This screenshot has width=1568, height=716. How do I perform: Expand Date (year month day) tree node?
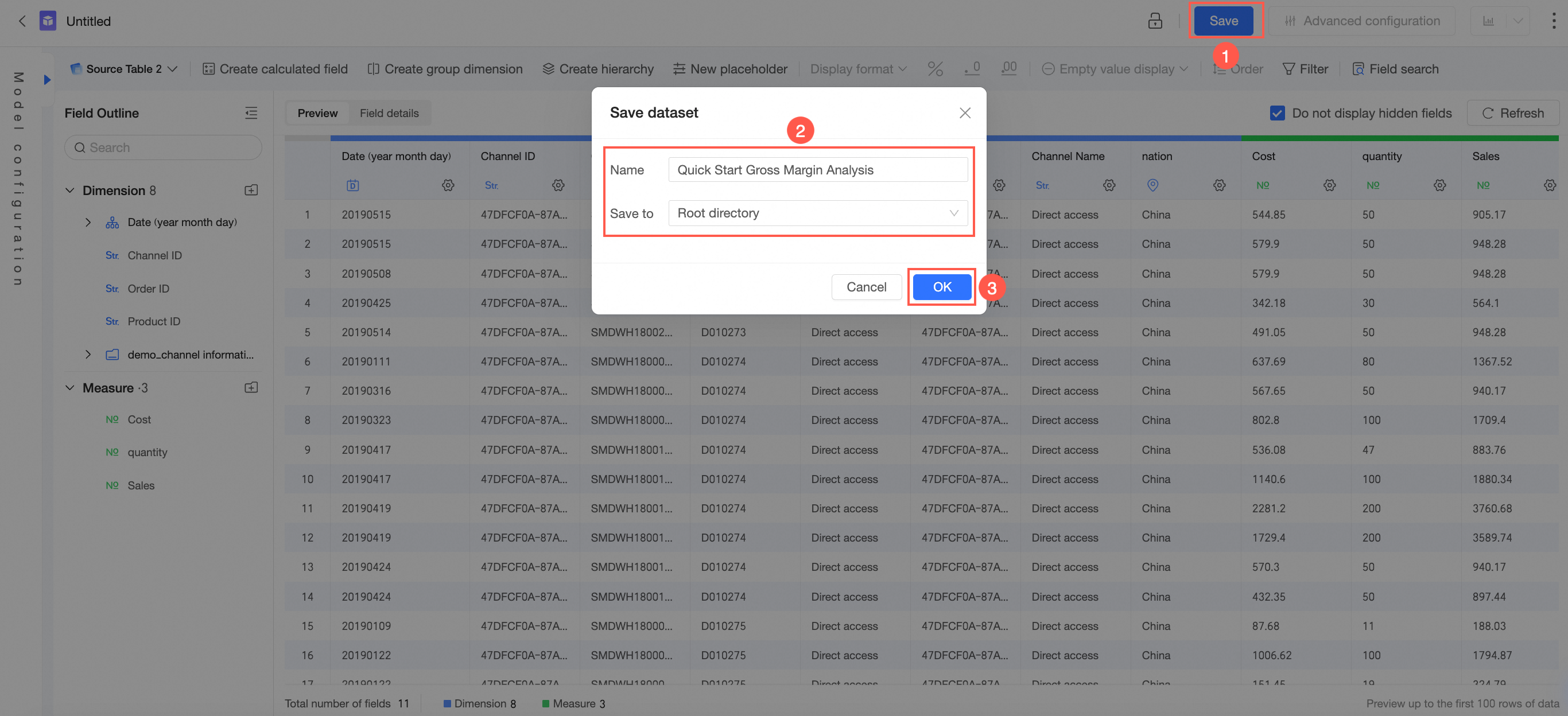88,223
